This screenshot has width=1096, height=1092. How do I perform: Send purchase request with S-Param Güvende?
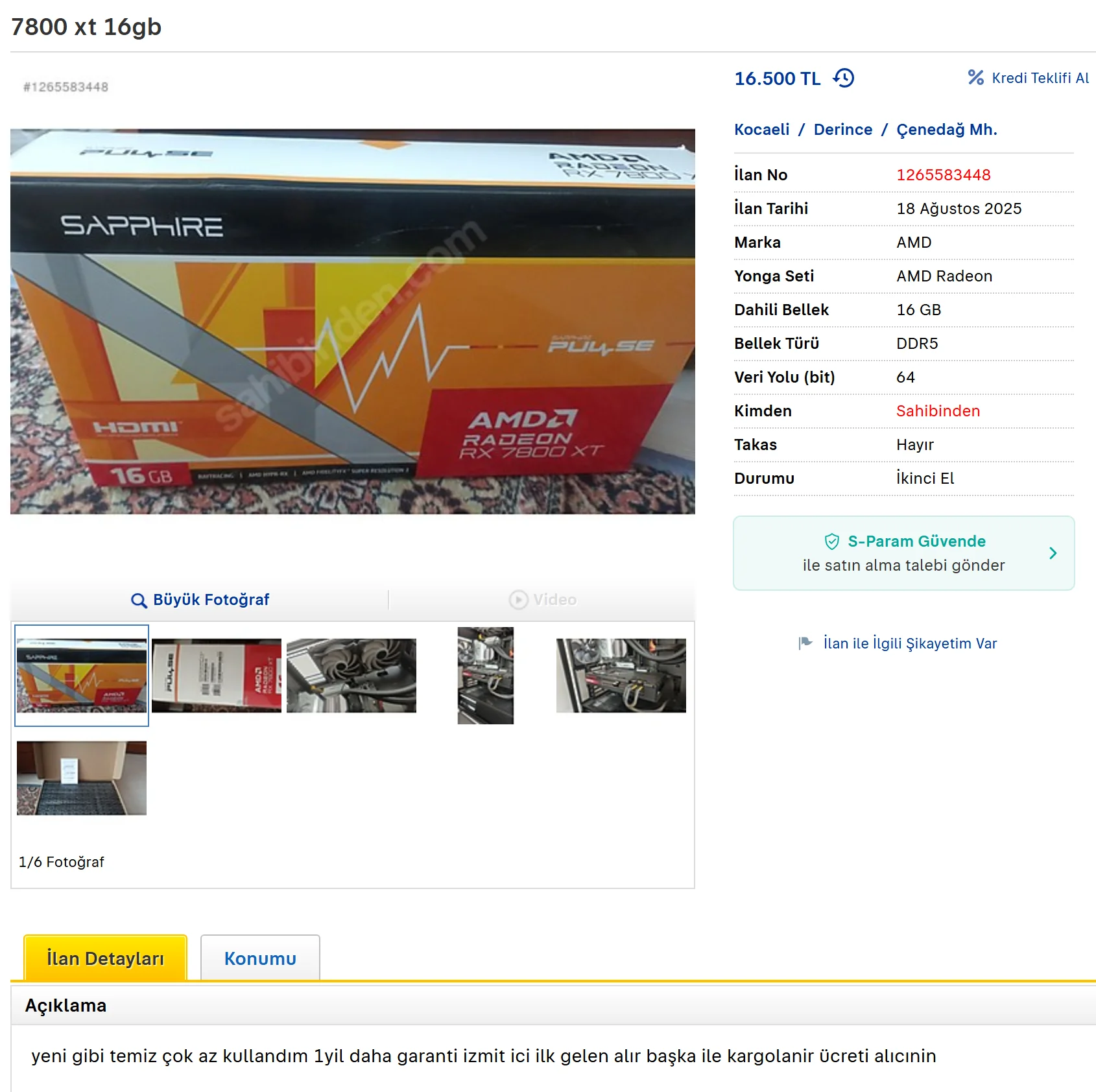tap(903, 553)
